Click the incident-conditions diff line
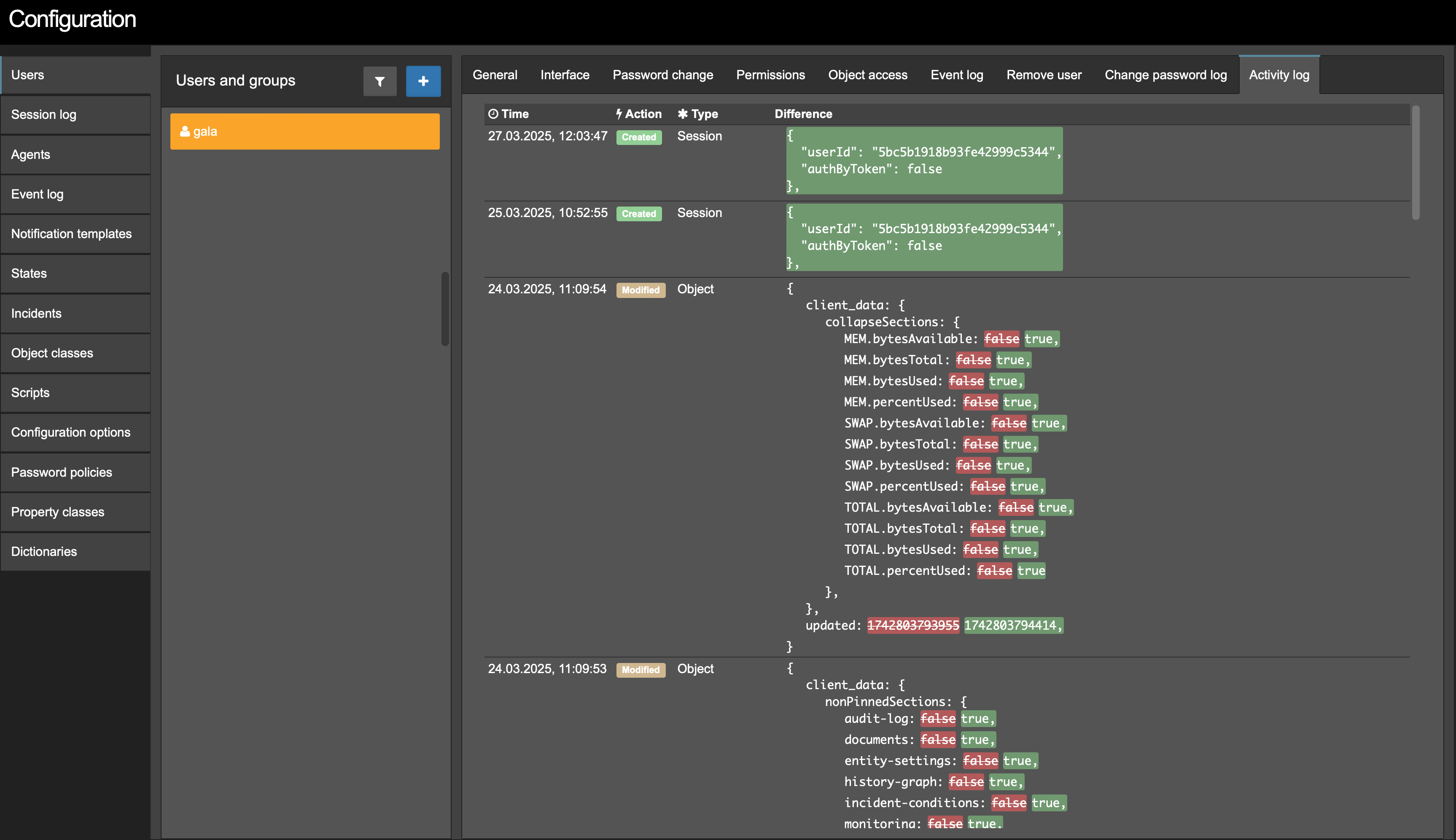This screenshot has width=1456, height=840. pyautogui.click(x=955, y=803)
